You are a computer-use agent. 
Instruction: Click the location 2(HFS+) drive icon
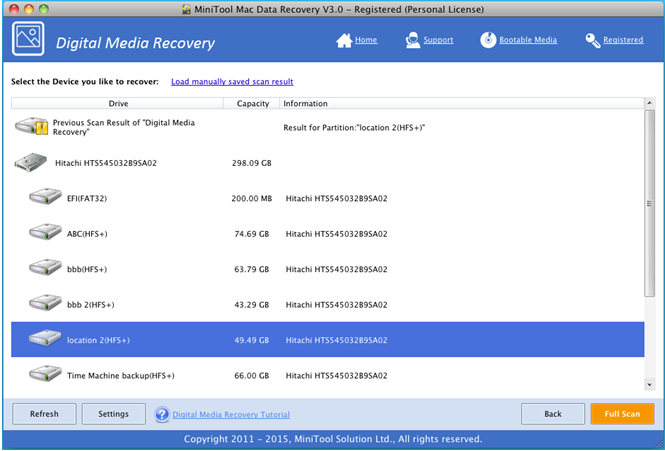coord(45,339)
